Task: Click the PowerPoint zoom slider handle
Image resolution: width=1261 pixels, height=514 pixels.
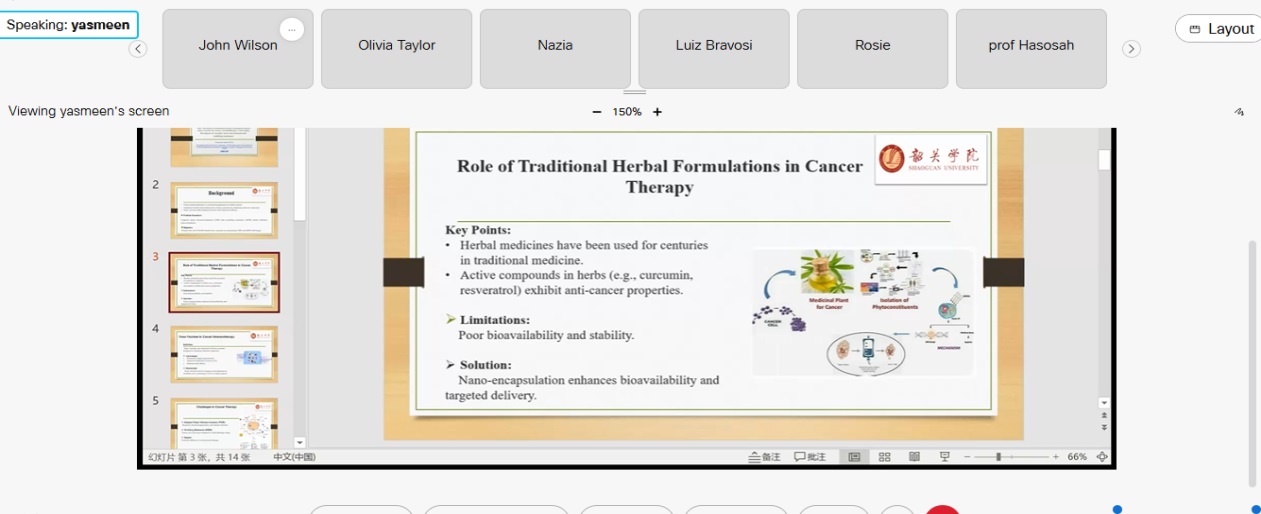Action: pyautogui.click(x=999, y=457)
